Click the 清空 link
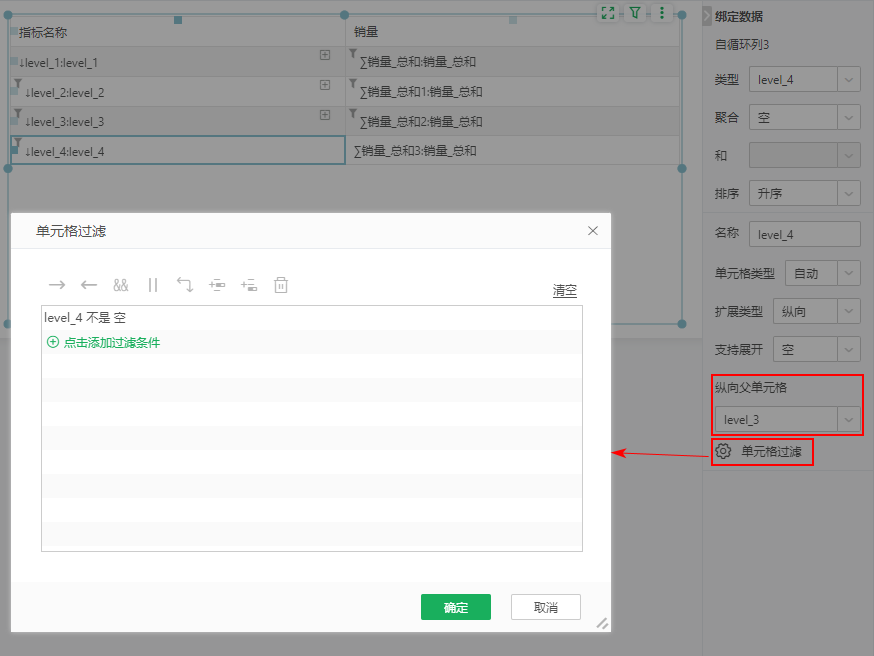Screen dimensions: 874x656 point(565,290)
